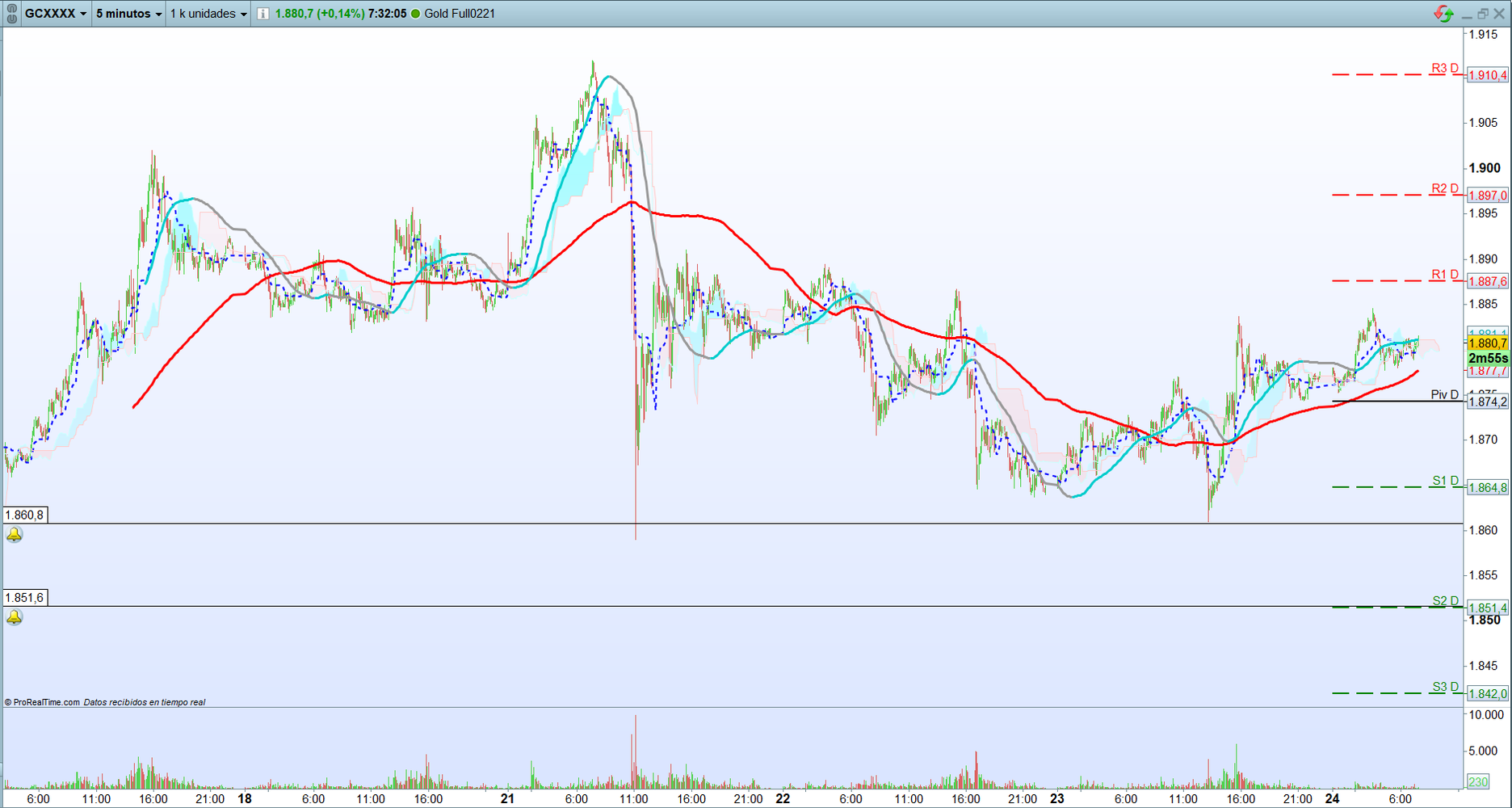Click the yellow 1.880,7 current price tag
The image size is (1512, 808).
1486,343
